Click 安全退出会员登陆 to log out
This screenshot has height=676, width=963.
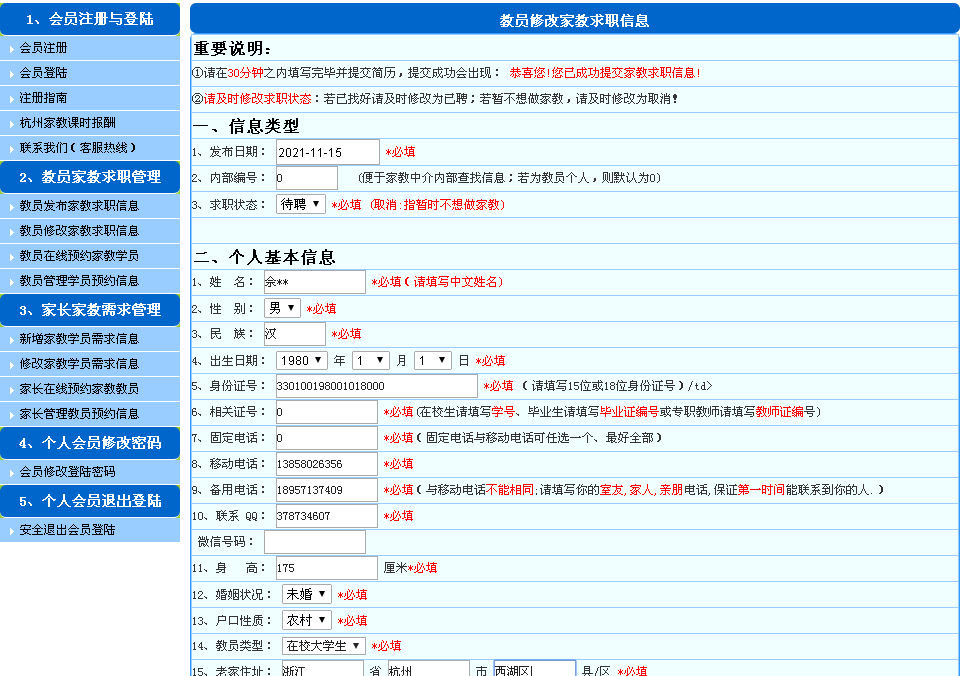coord(67,530)
